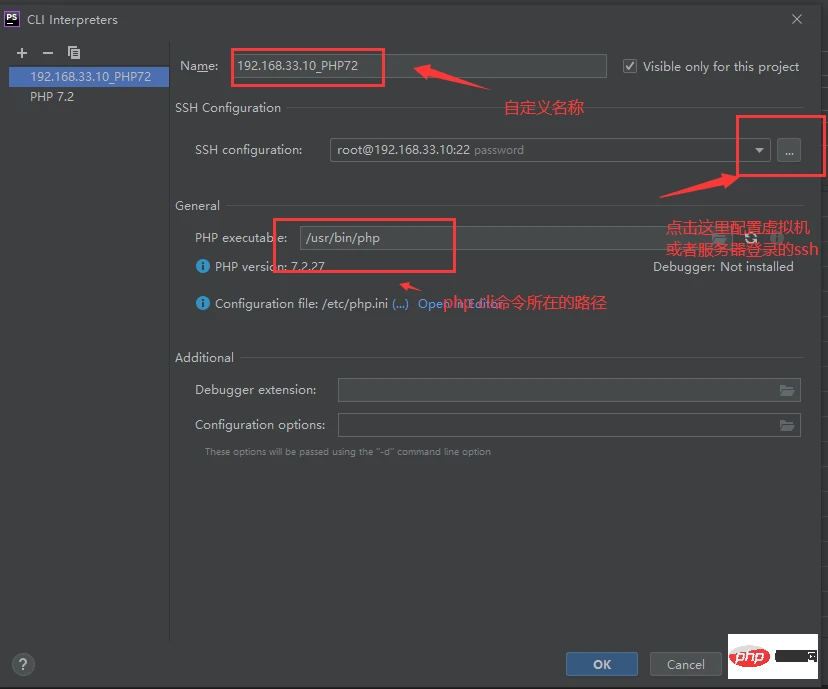Browse Configuration options via folder icon
This screenshot has height=689, width=828.
(787, 425)
